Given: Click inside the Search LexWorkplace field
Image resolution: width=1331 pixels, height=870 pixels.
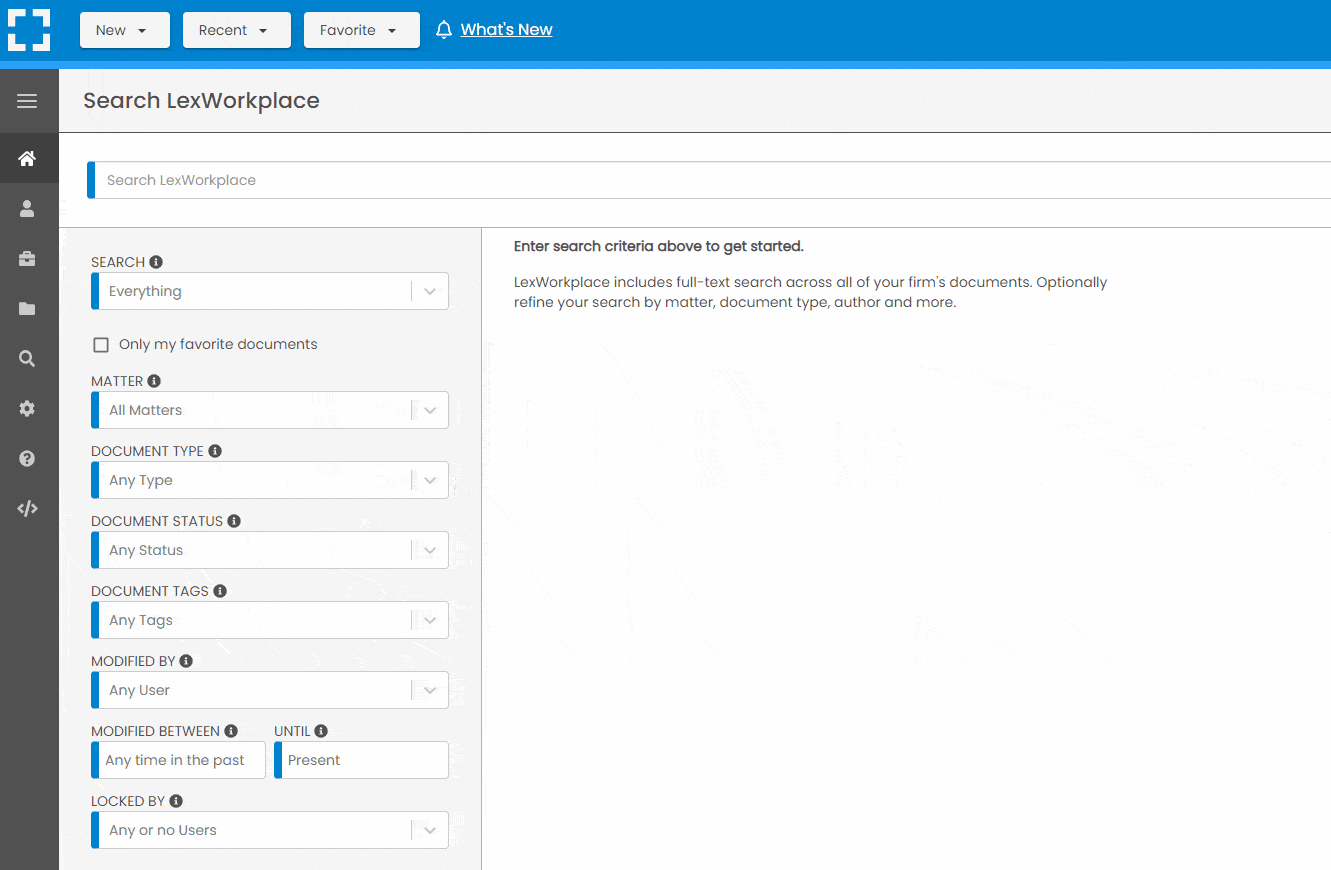Looking at the screenshot, I should click(400, 179).
